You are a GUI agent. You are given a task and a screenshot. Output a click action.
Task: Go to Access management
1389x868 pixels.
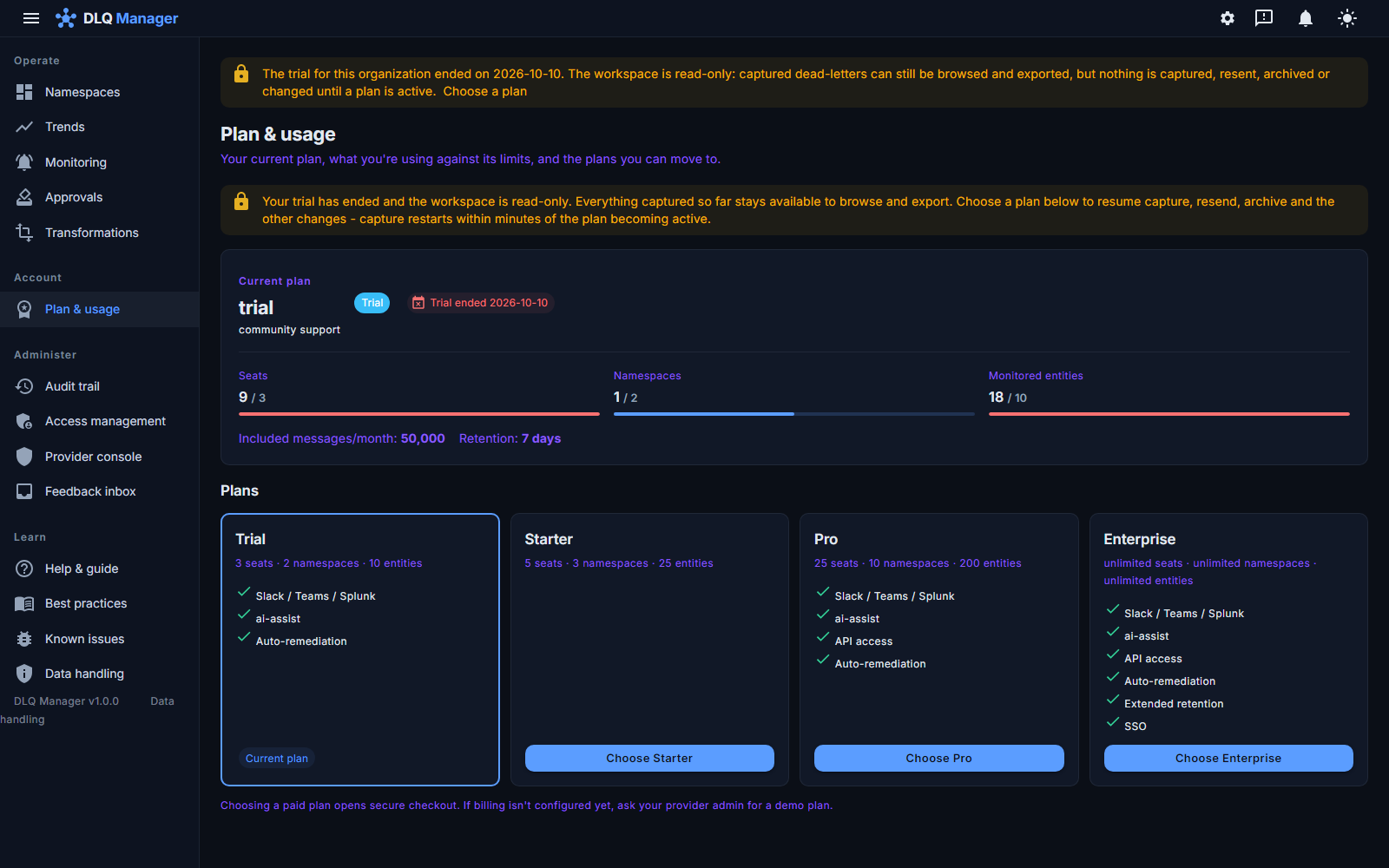(99, 421)
